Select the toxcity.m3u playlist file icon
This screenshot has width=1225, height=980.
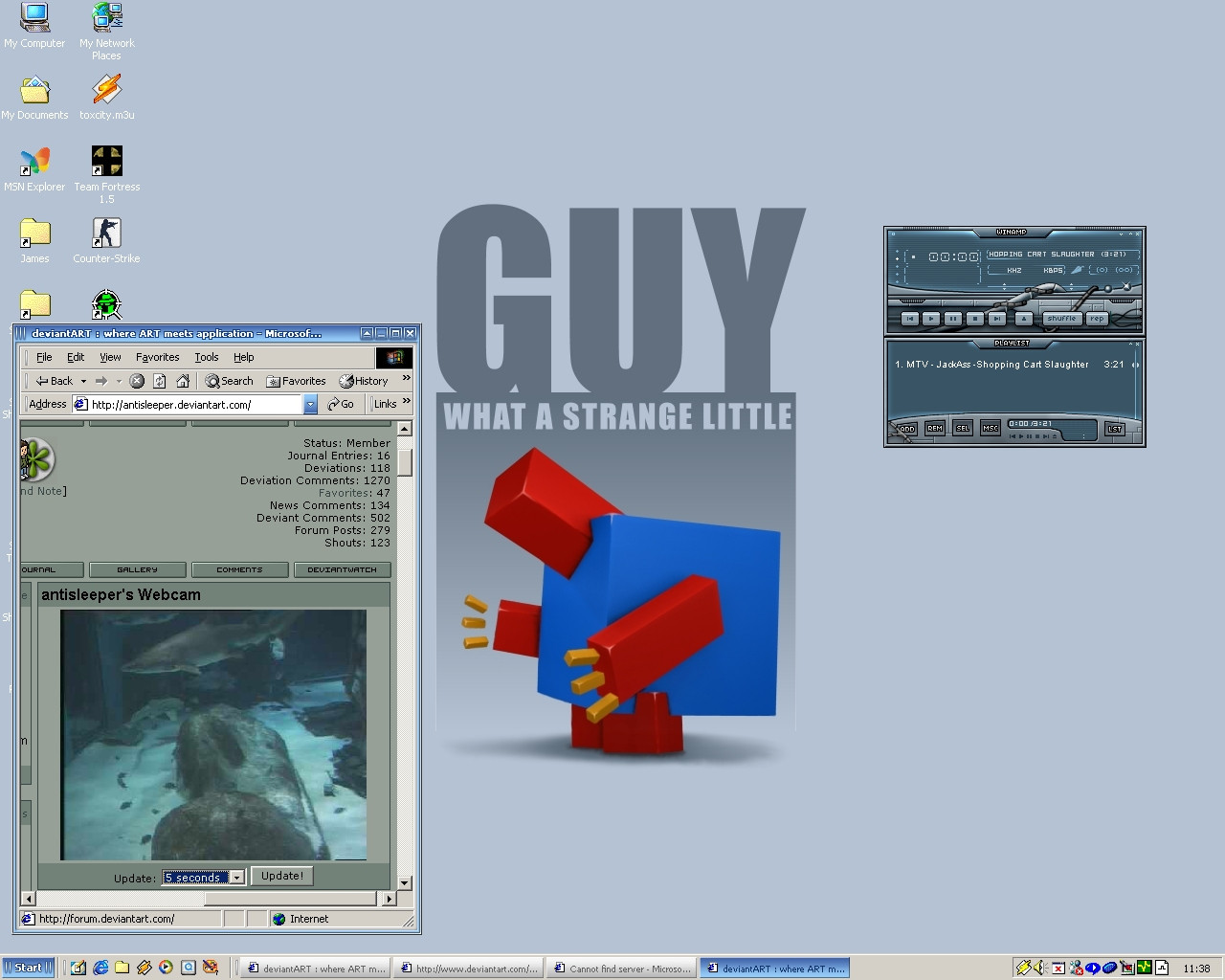(x=106, y=98)
